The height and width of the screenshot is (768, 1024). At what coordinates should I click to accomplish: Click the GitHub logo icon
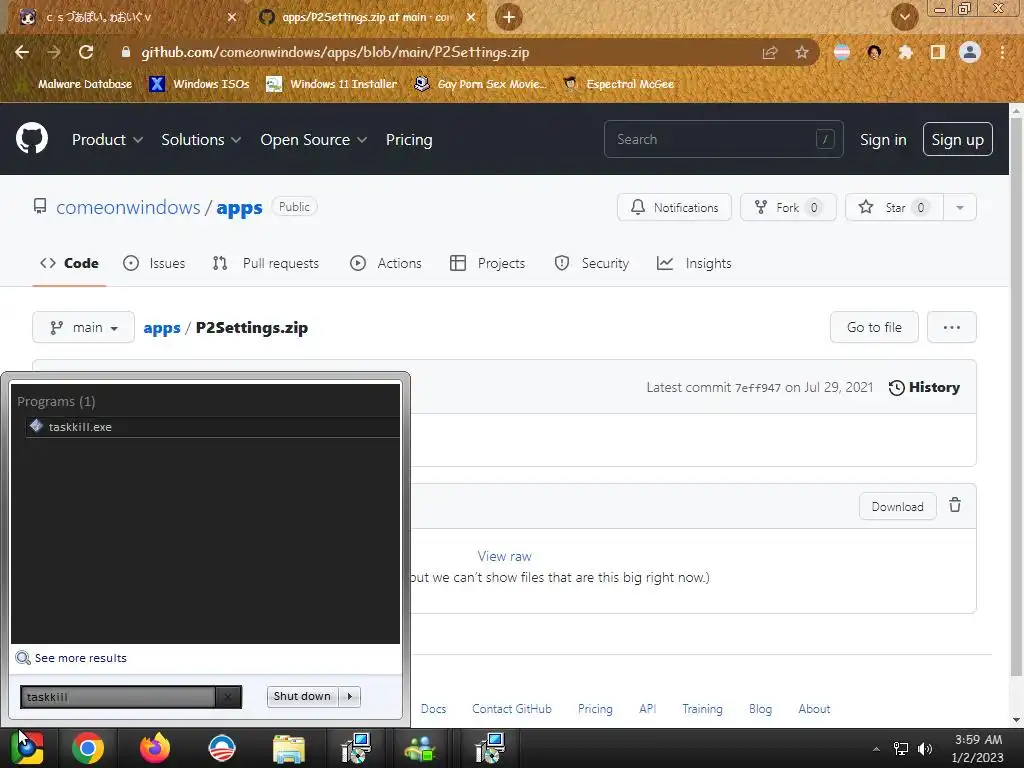coord(31,138)
